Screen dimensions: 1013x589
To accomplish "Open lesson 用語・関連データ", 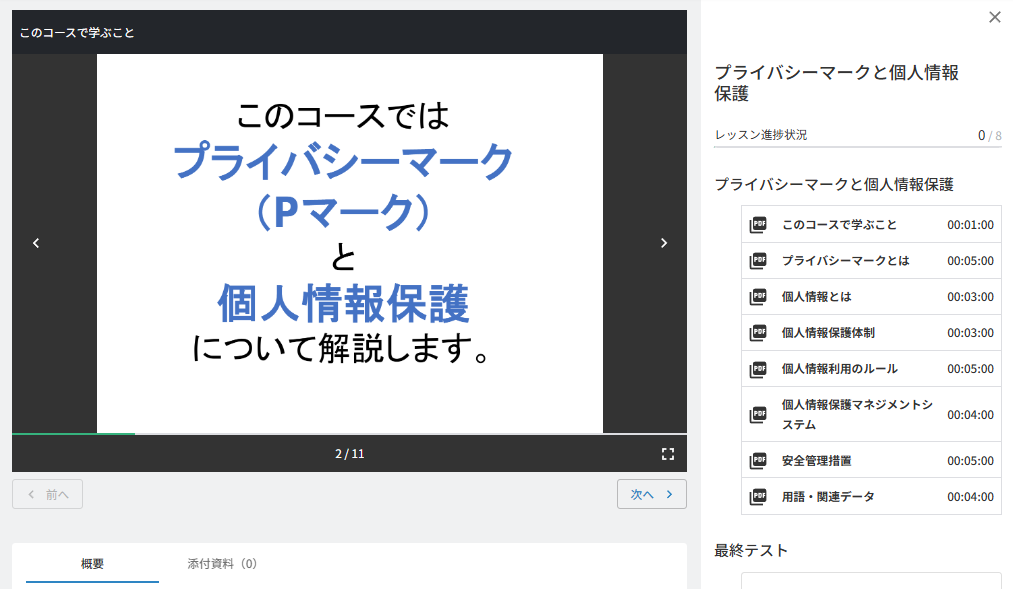I will coord(872,497).
